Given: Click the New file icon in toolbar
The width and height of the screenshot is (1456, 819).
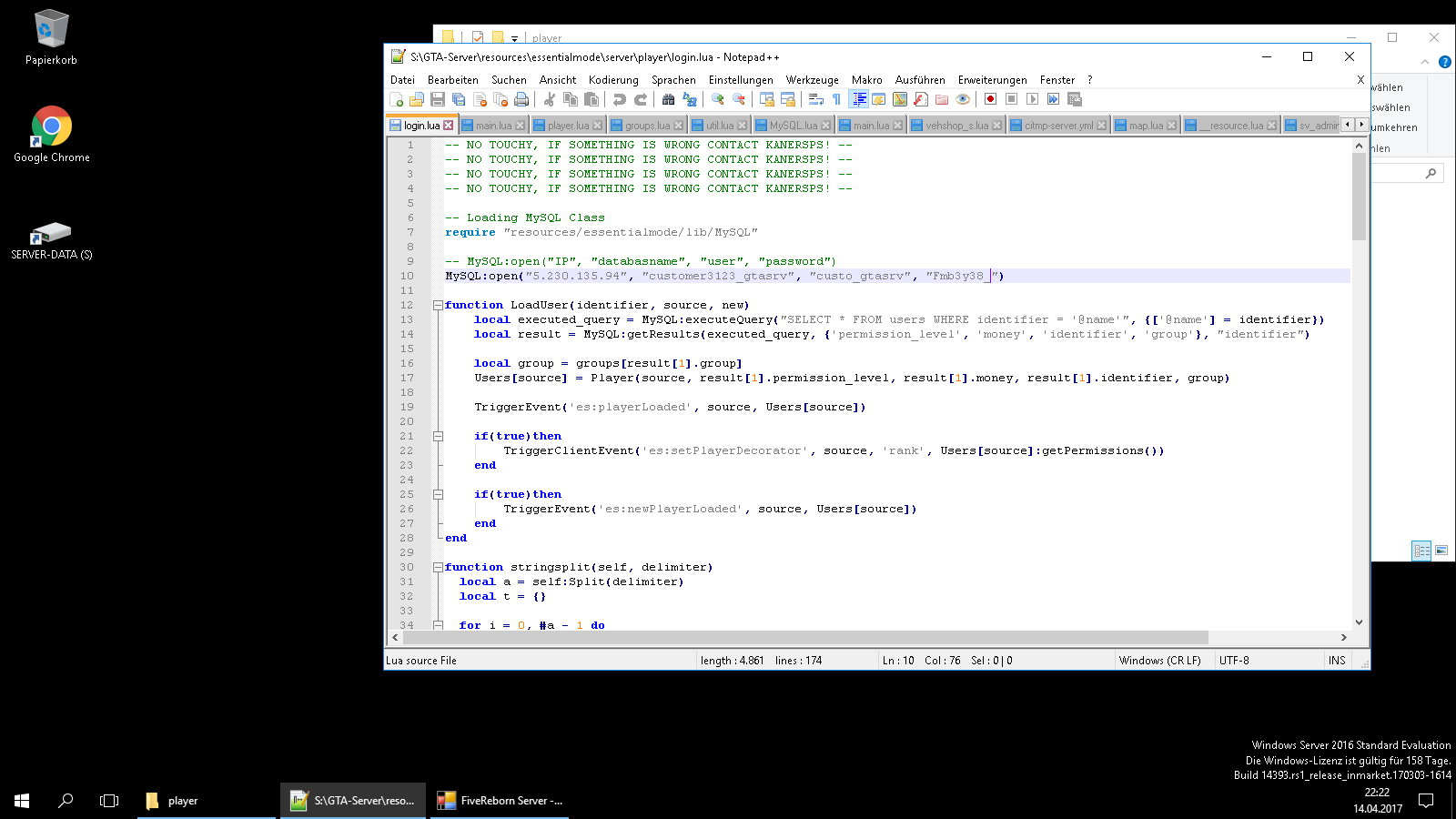Looking at the screenshot, I should (x=397, y=99).
